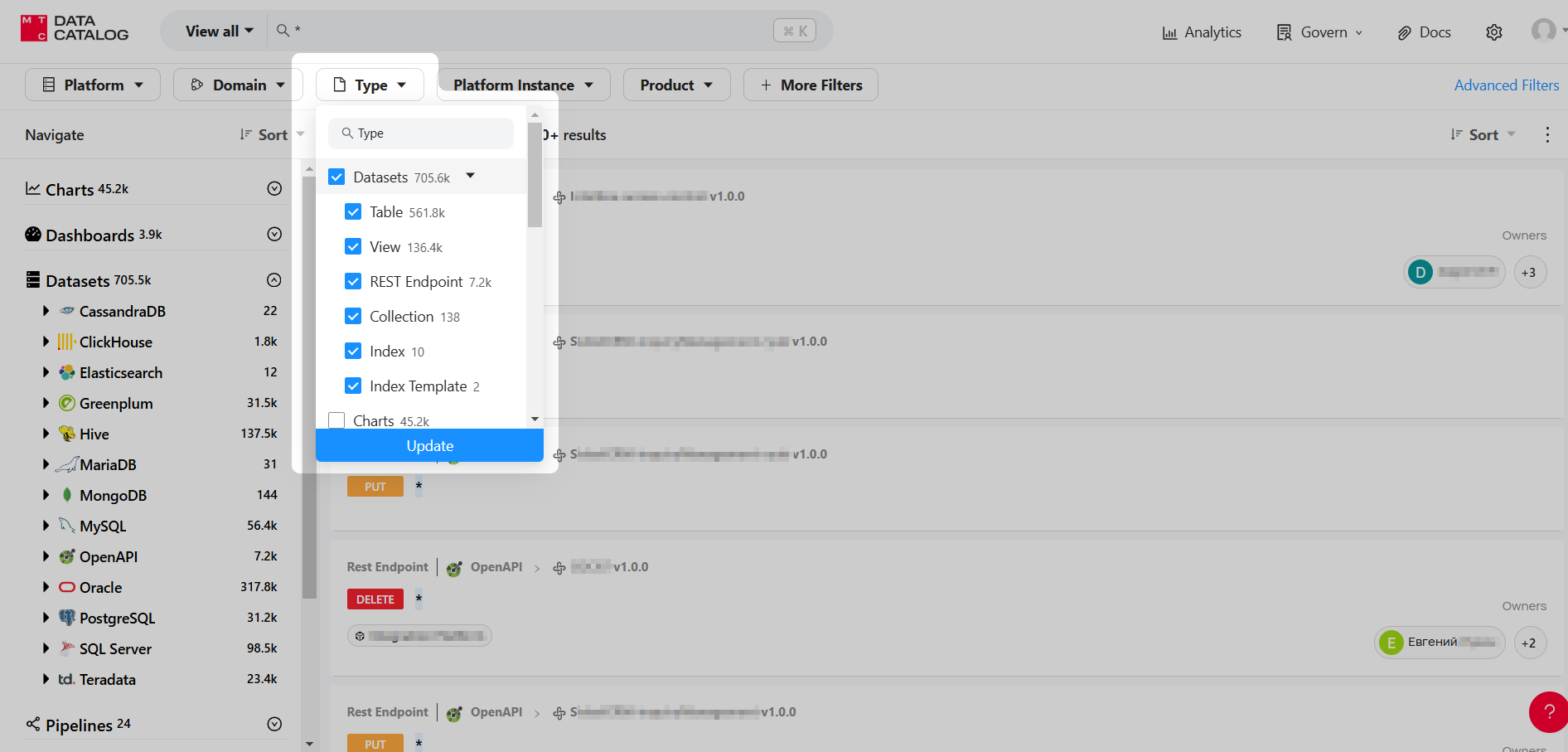Image resolution: width=1568 pixels, height=752 pixels.
Task: Click the Type search field
Action: [421, 133]
